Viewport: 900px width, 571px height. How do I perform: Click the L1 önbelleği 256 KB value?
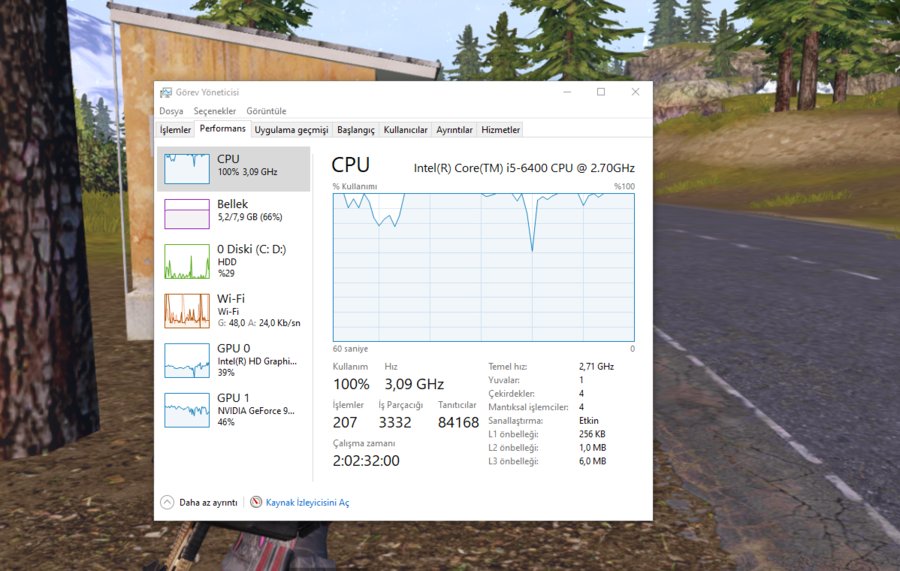pos(592,434)
